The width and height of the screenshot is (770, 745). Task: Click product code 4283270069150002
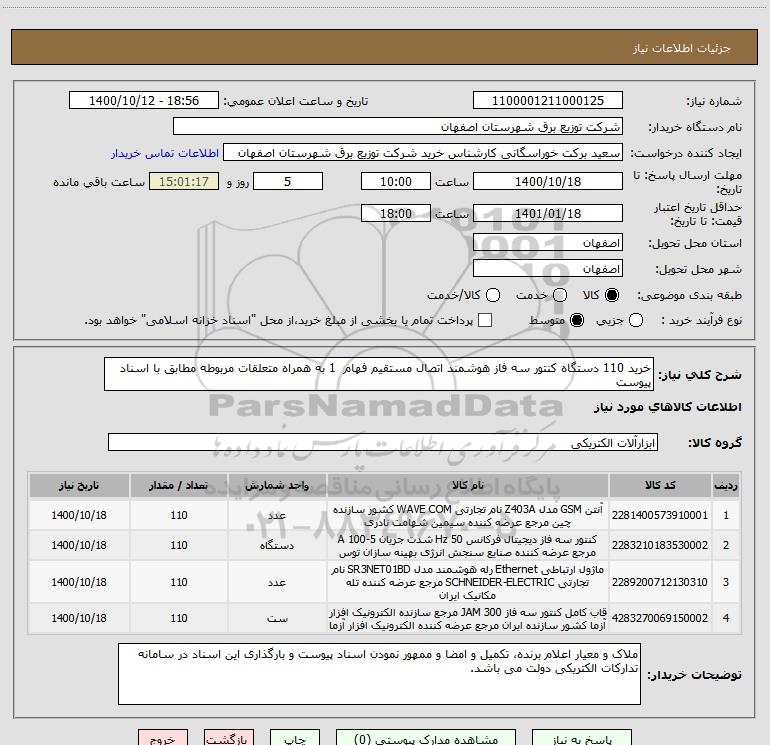(x=660, y=618)
